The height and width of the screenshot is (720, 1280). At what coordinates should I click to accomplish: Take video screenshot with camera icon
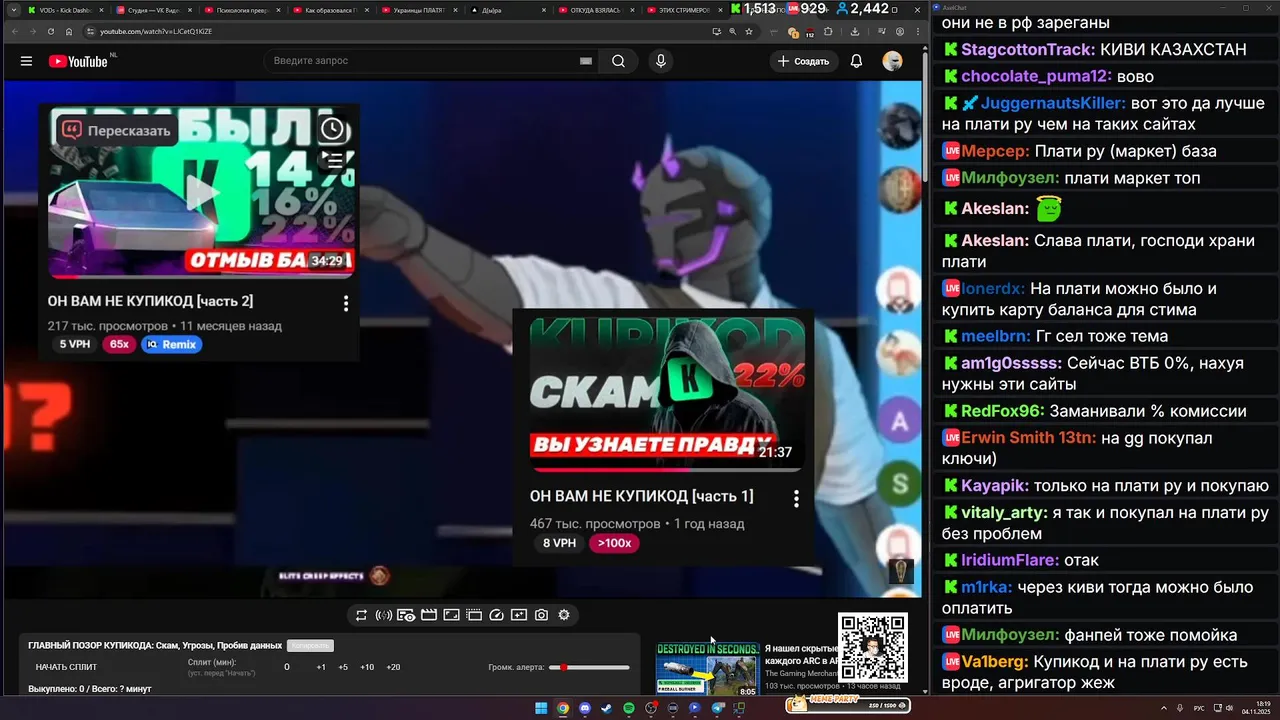coord(541,615)
